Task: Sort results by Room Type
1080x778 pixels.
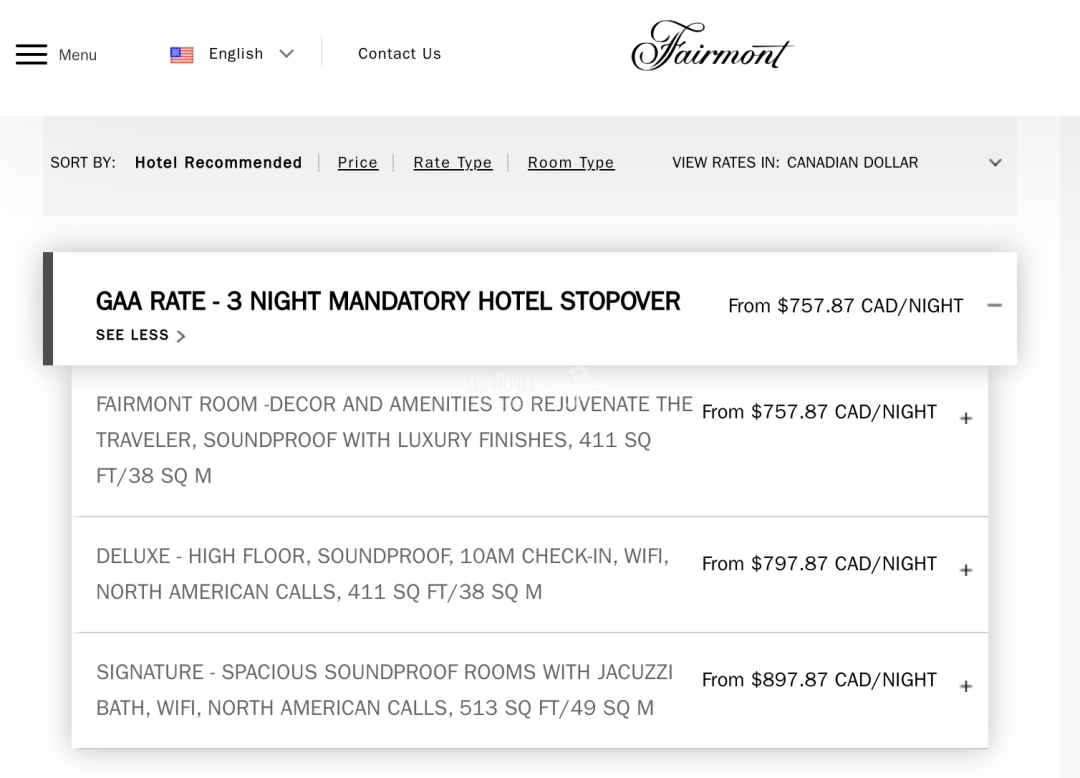Action: [571, 163]
